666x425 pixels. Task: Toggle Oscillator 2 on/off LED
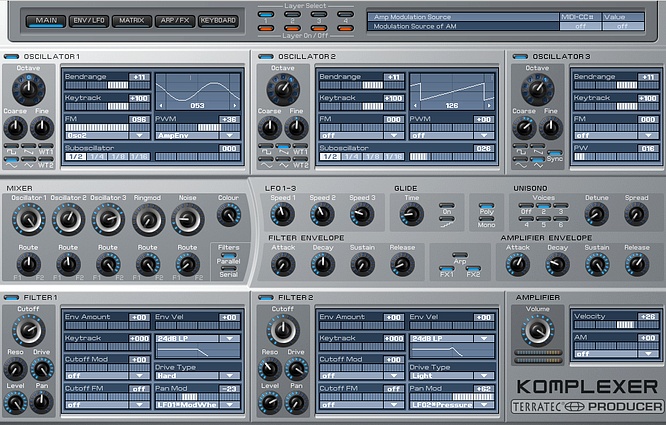pos(266,56)
